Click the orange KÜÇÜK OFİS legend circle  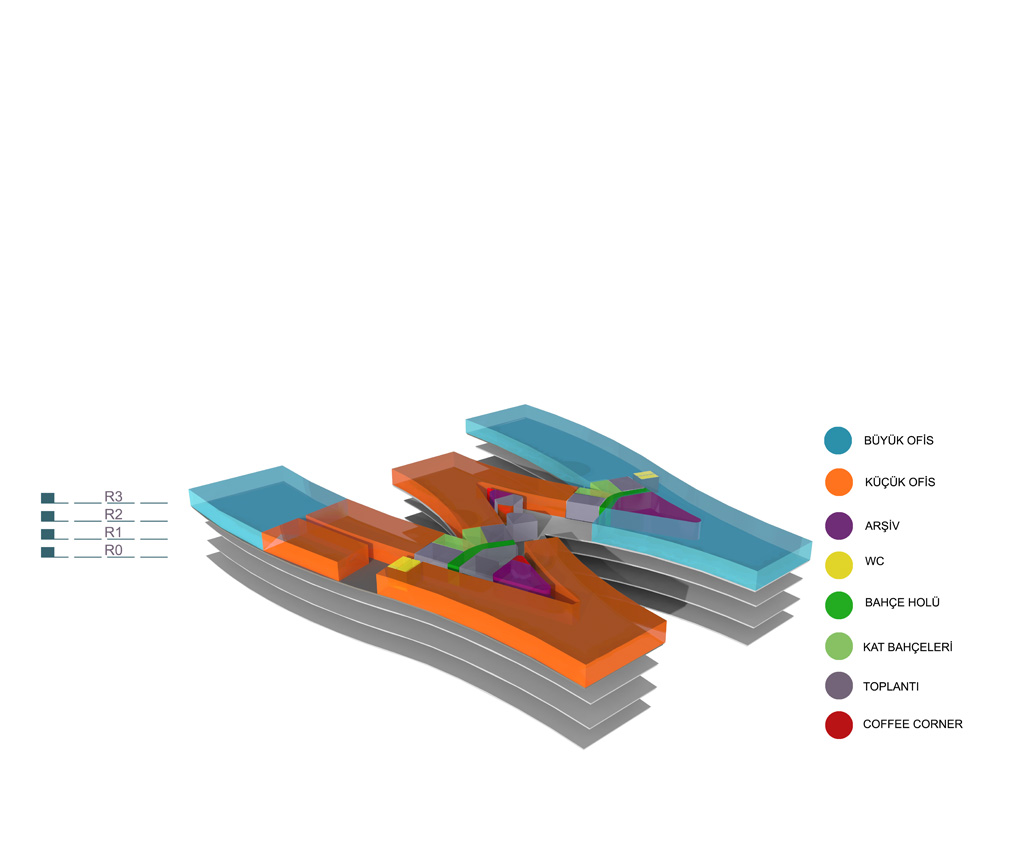tap(839, 482)
